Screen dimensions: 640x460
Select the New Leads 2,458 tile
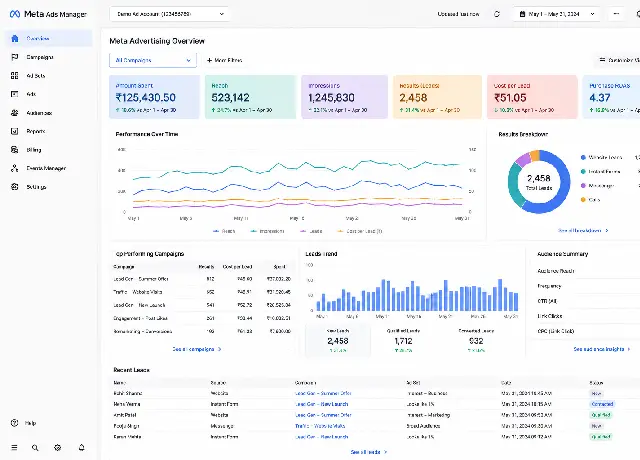338,340
